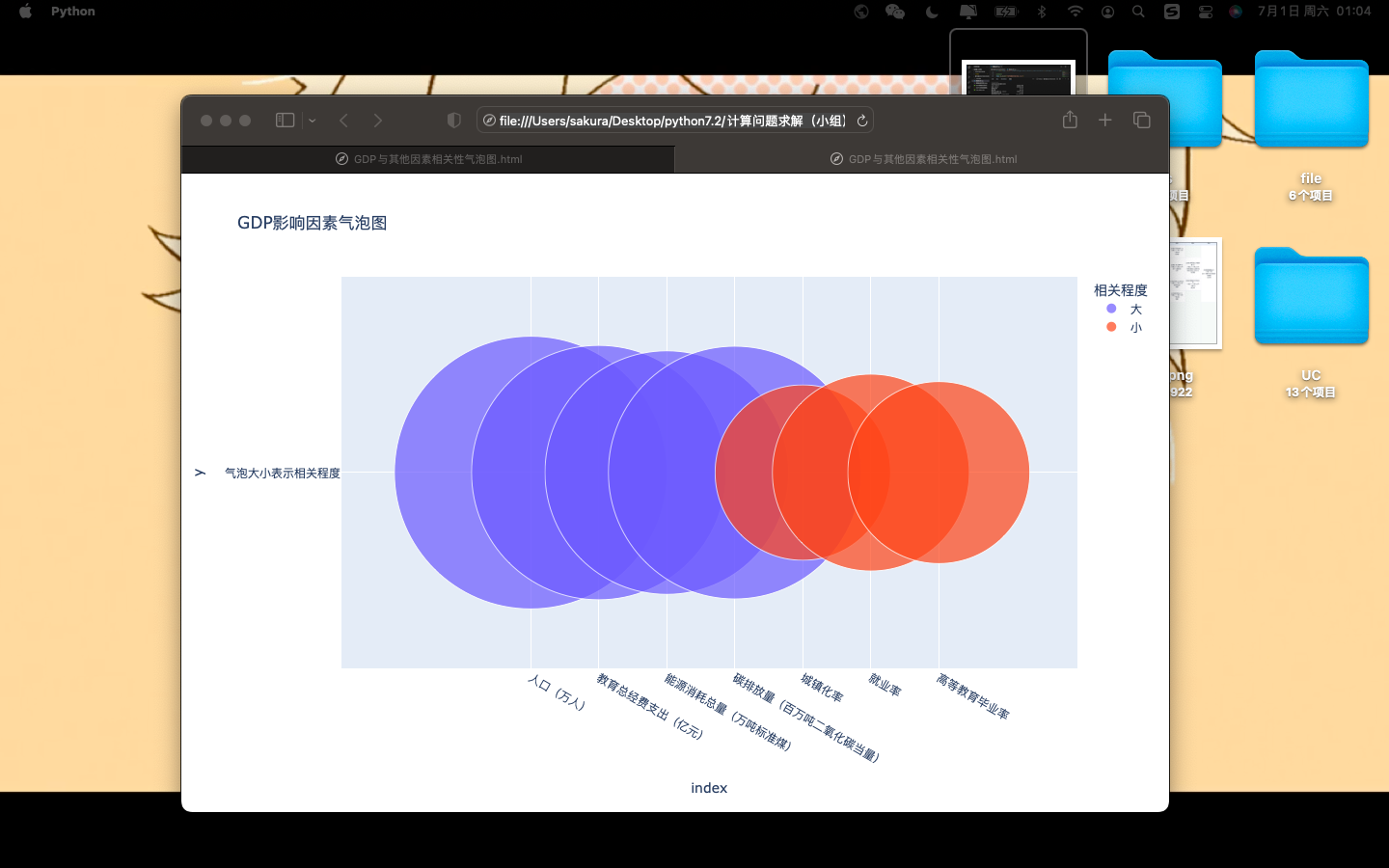Open Control Center in the menu bar
The image size is (1389, 868).
[x=1206, y=12]
